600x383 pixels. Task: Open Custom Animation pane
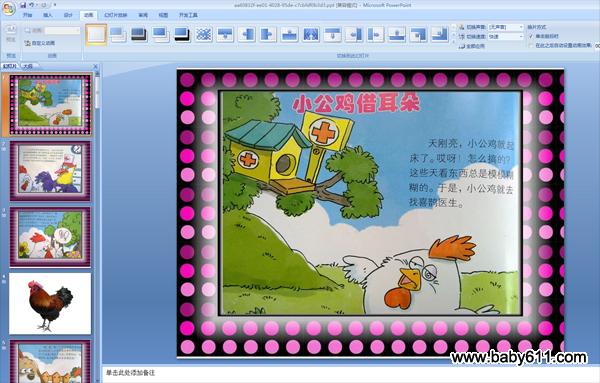(40, 43)
